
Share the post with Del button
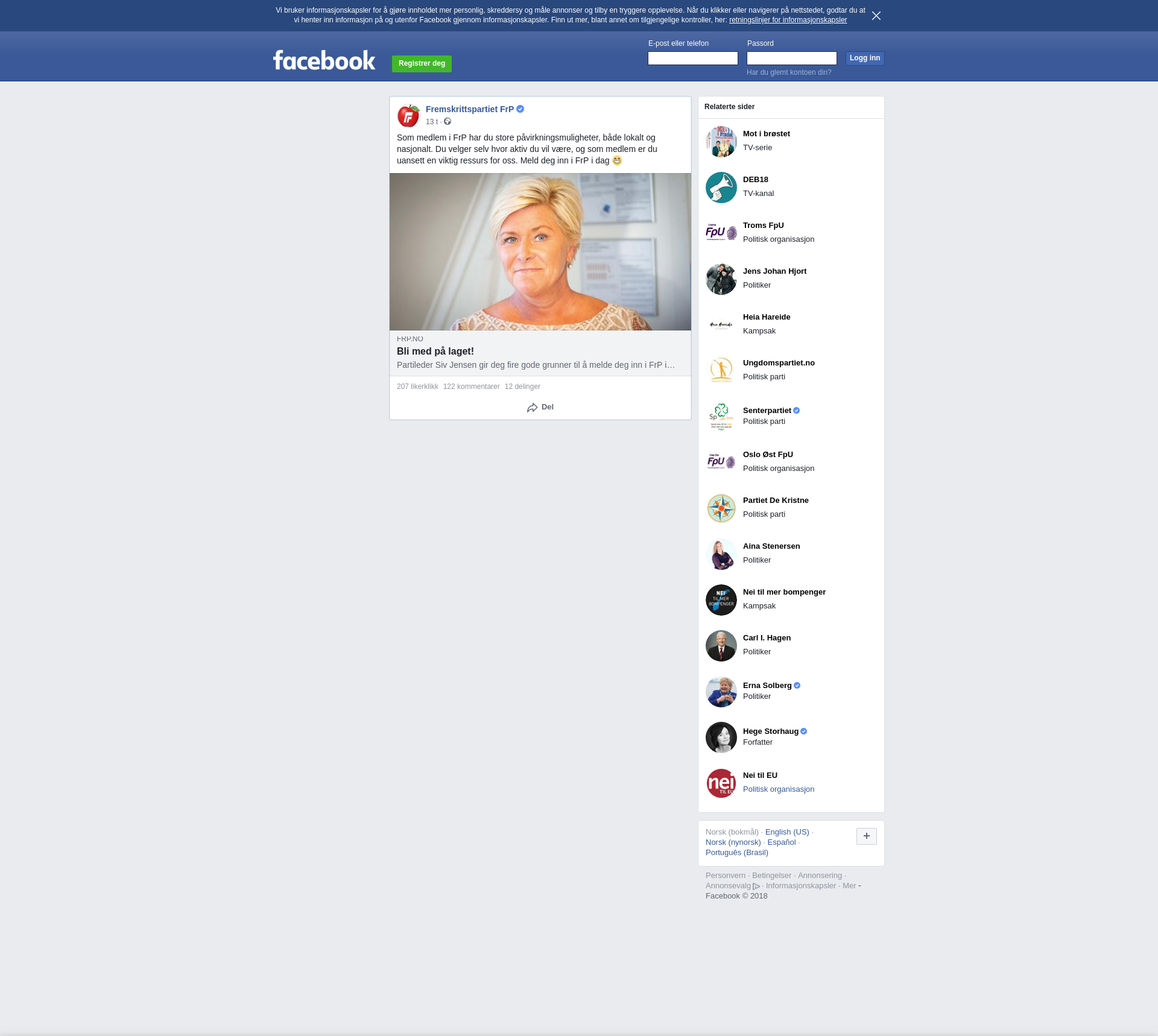[x=540, y=407]
